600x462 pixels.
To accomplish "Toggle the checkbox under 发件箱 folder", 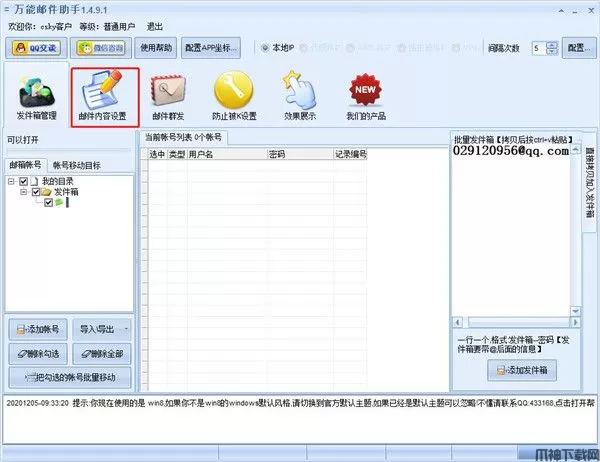I will (49, 202).
